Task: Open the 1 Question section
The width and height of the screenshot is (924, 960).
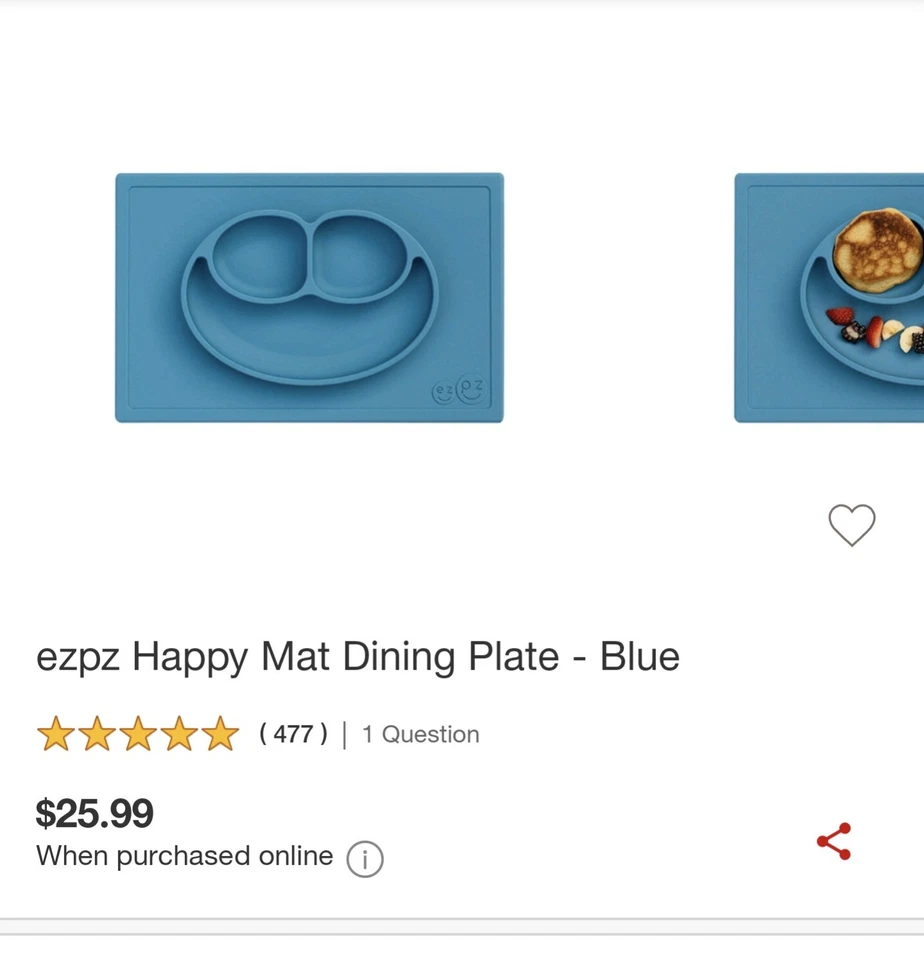Action: (419, 734)
